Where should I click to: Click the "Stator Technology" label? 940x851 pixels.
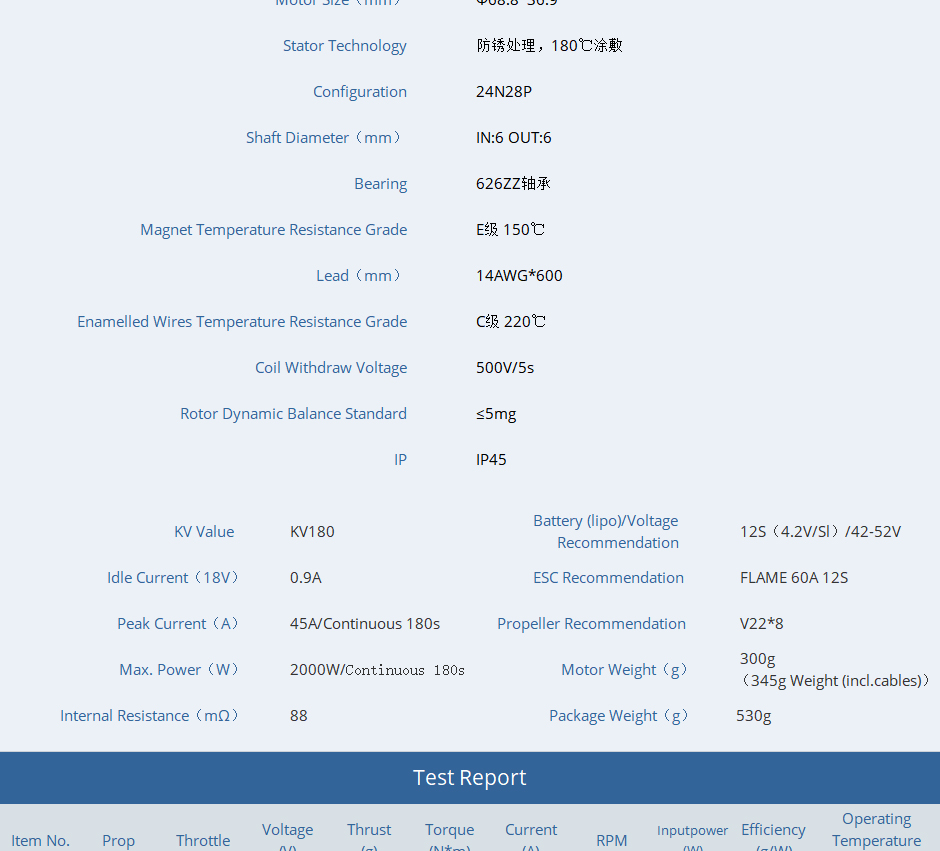(x=345, y=46)
